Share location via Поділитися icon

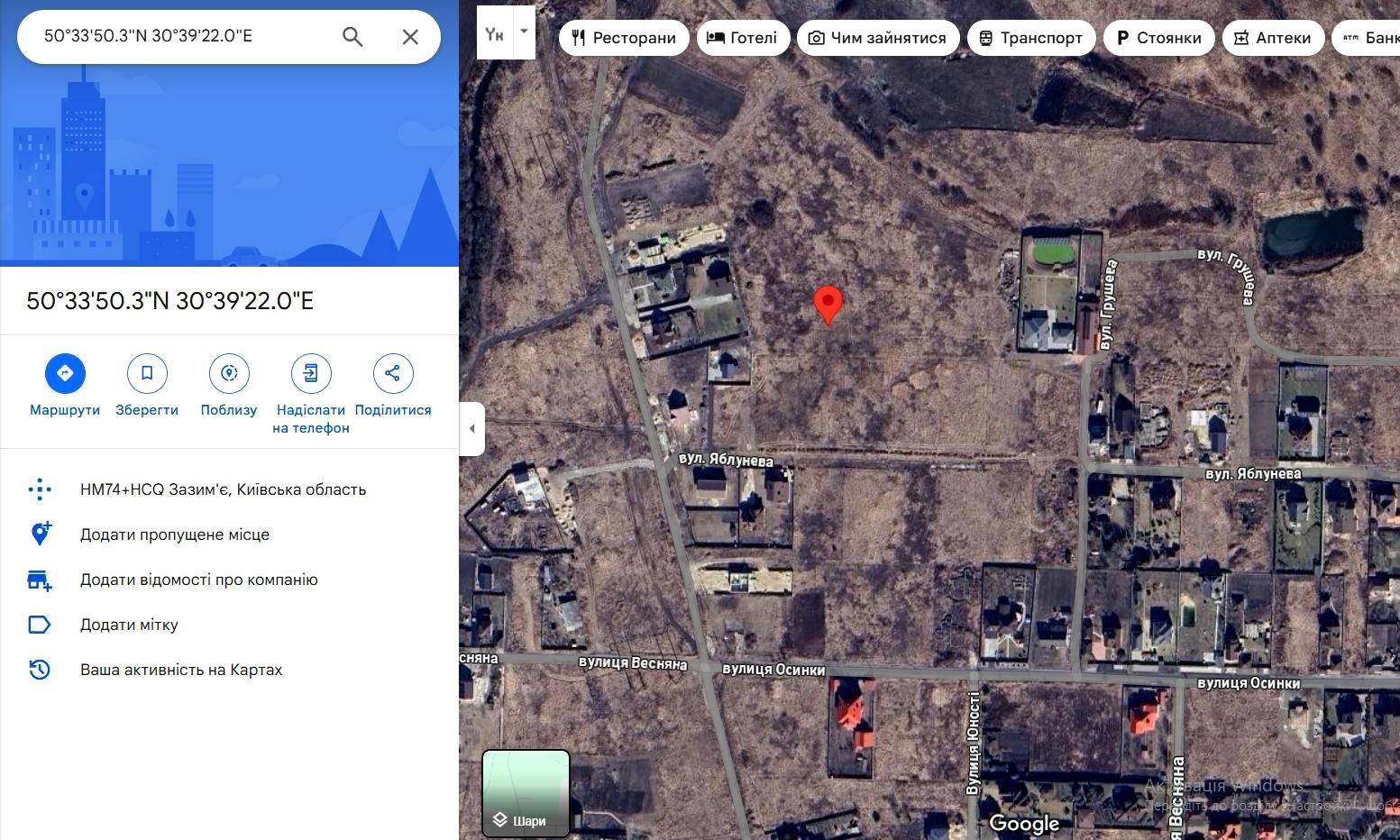click(x=393, y=373)
